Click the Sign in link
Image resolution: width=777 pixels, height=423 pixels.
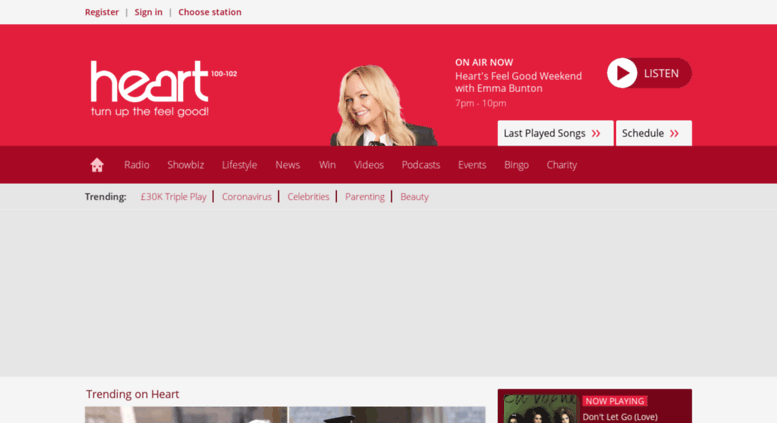[x=148, y=12]
